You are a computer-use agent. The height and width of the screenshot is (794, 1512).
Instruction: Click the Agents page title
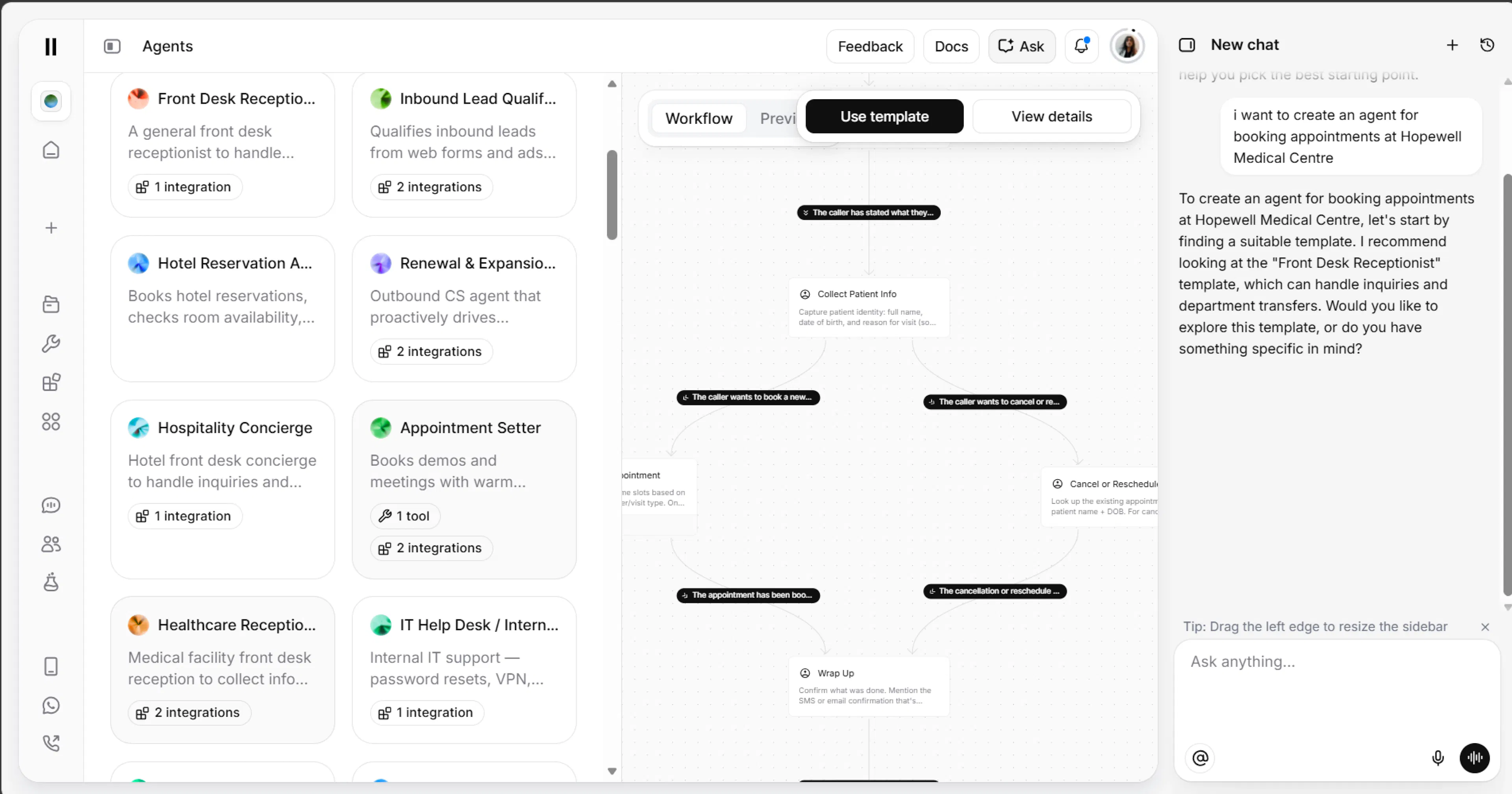point(168,46)
